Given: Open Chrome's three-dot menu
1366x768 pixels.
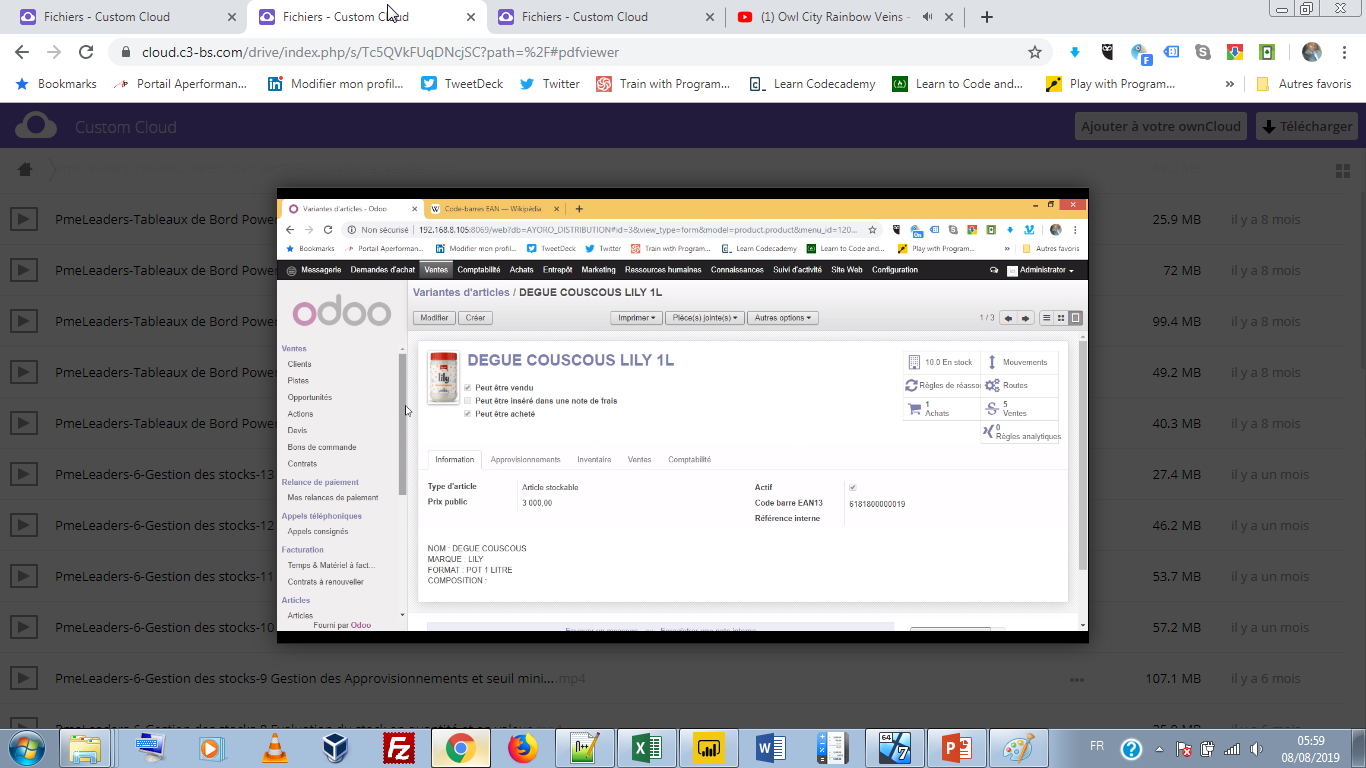Looking at the screenshot, I should [1345, 52].
